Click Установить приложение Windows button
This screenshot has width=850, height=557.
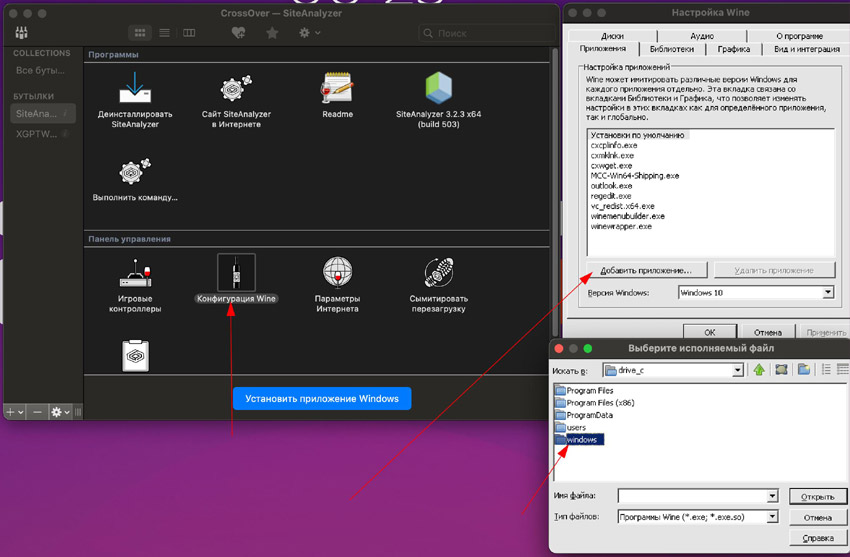[322, 399]
